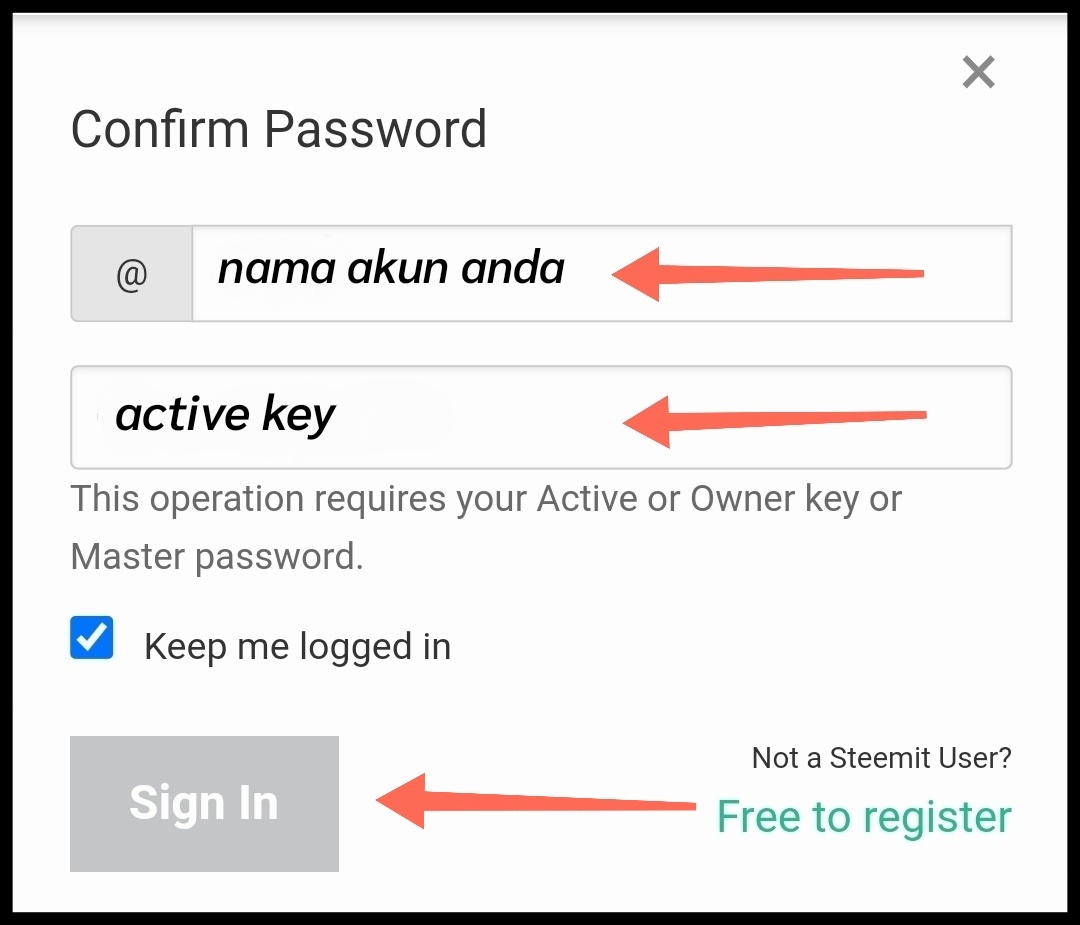Click the red arrow pointing to Sign In
The width and height of the screenshot is (1080, 925).
coord(535,802)
